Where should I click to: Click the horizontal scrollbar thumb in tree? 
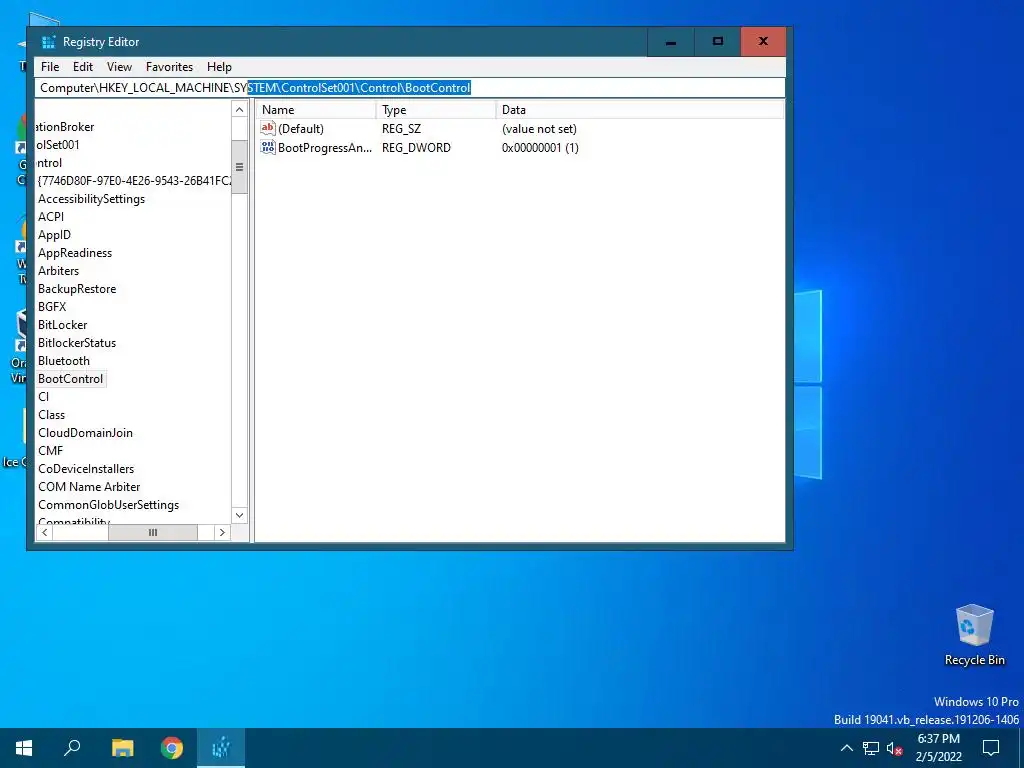[x=153, y=532]
